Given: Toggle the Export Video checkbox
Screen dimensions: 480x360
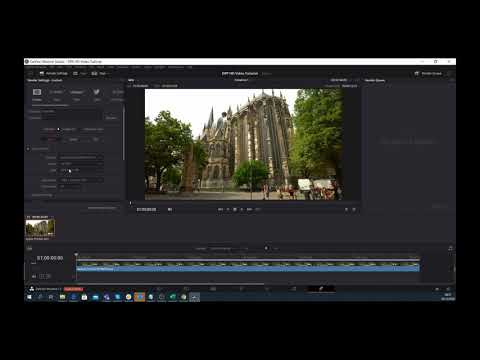Looking at the screenshot, I should 28,149.
